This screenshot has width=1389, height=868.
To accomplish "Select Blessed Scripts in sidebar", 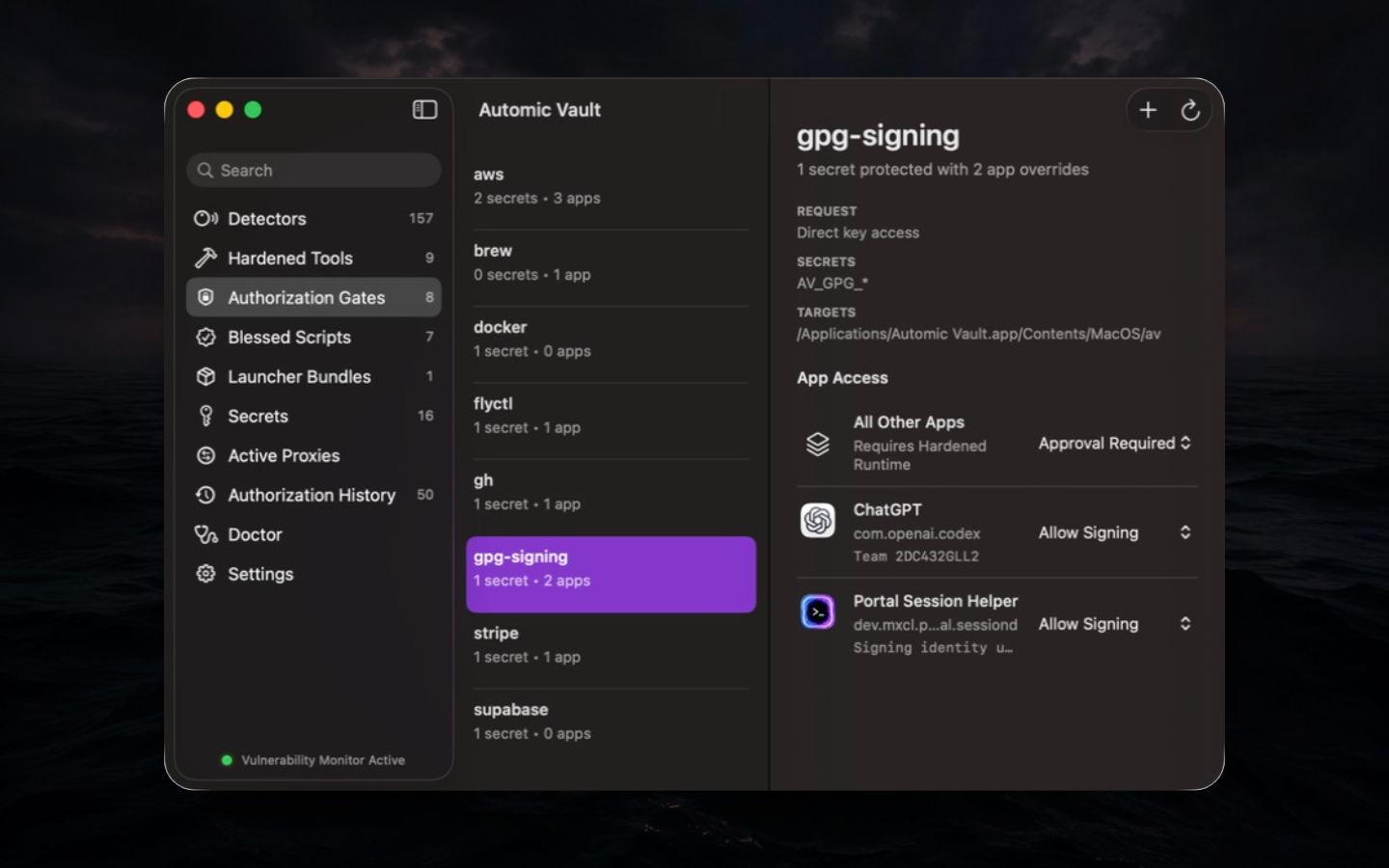I will (313, 337).
